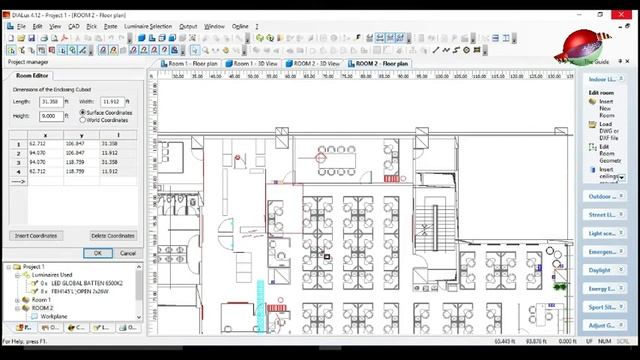640x360 pixels.
Task: Click the Insert New Room guide icon
Action: (592, 102)
